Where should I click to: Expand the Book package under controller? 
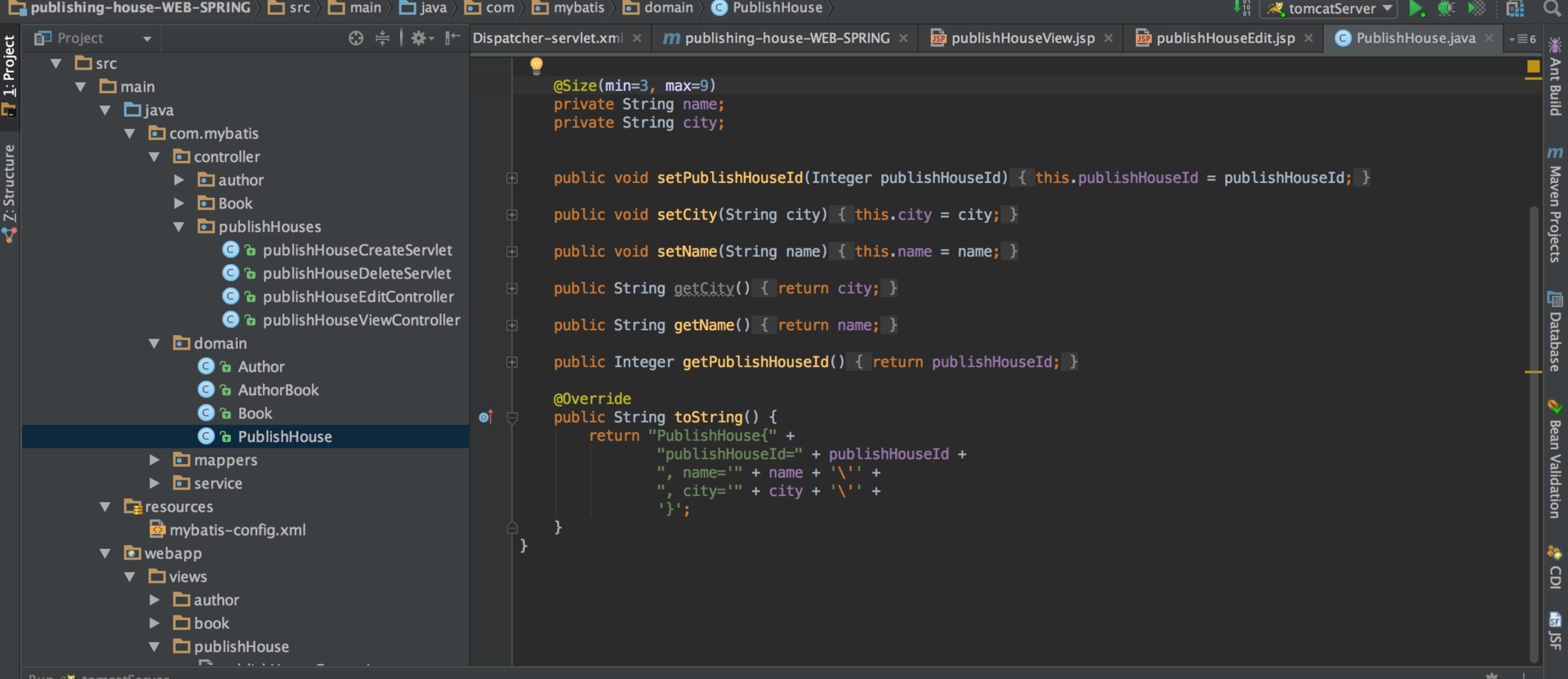click(179, 203)
